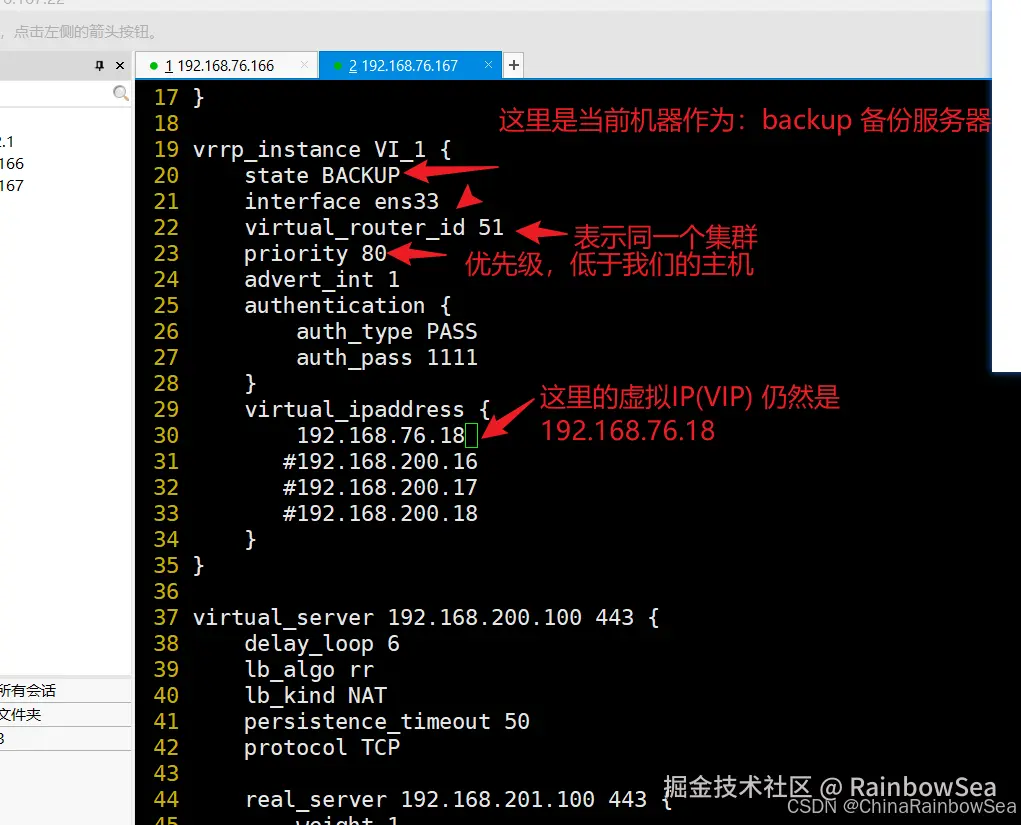Switch to session tab 1 192.168.76.166

[x=226, y=66]
